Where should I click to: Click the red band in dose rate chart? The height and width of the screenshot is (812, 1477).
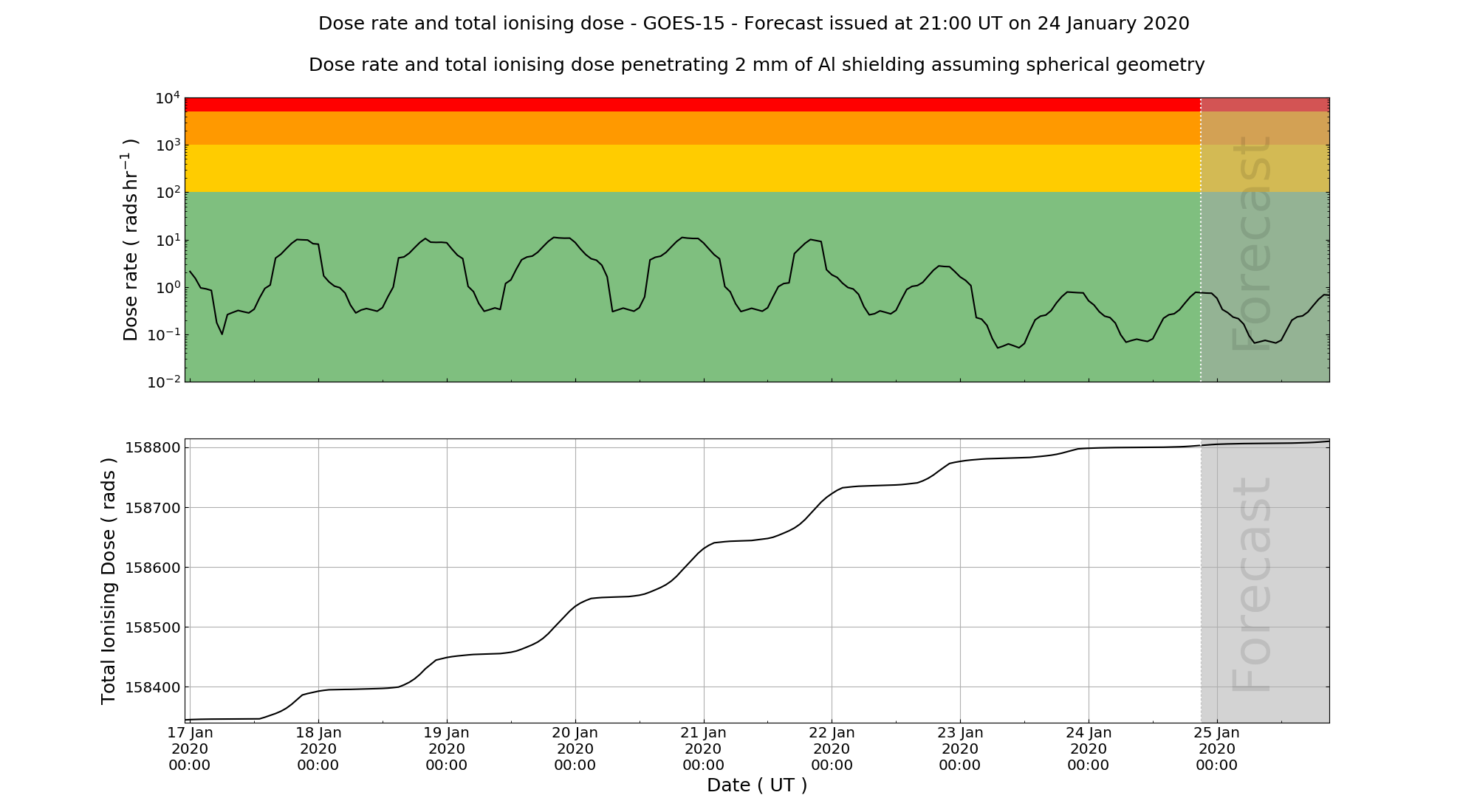(x=692, y=104)
